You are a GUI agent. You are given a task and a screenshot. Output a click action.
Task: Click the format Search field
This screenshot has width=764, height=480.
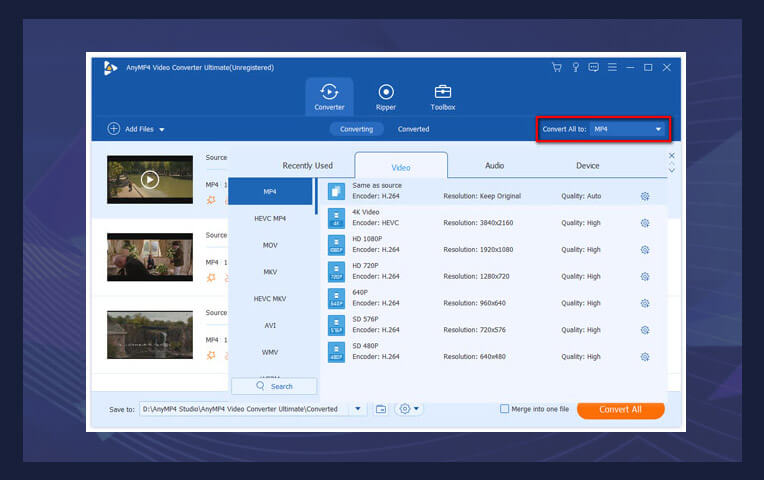click(274, 386)
